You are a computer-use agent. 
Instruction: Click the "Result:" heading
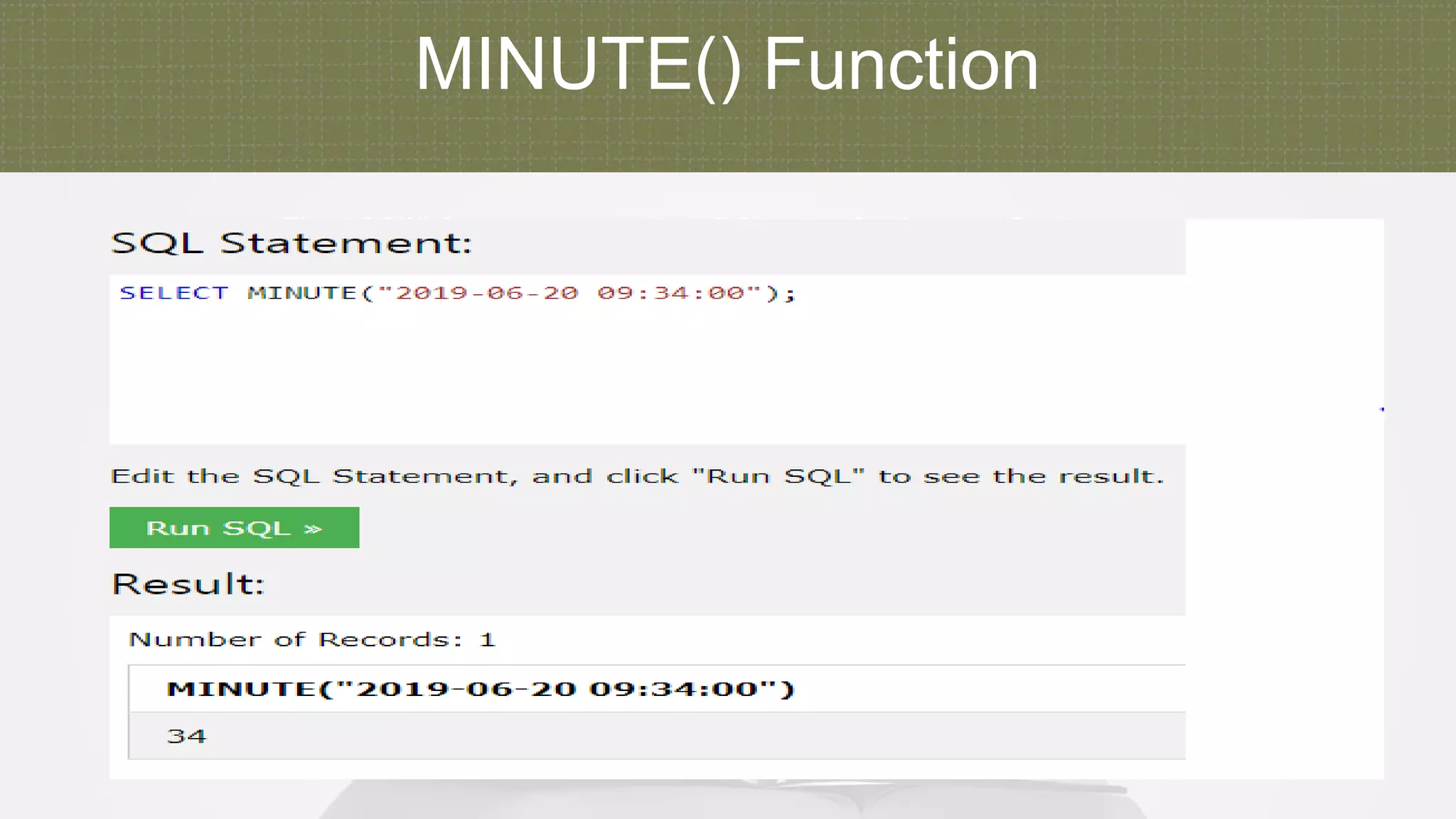[188, 584]
